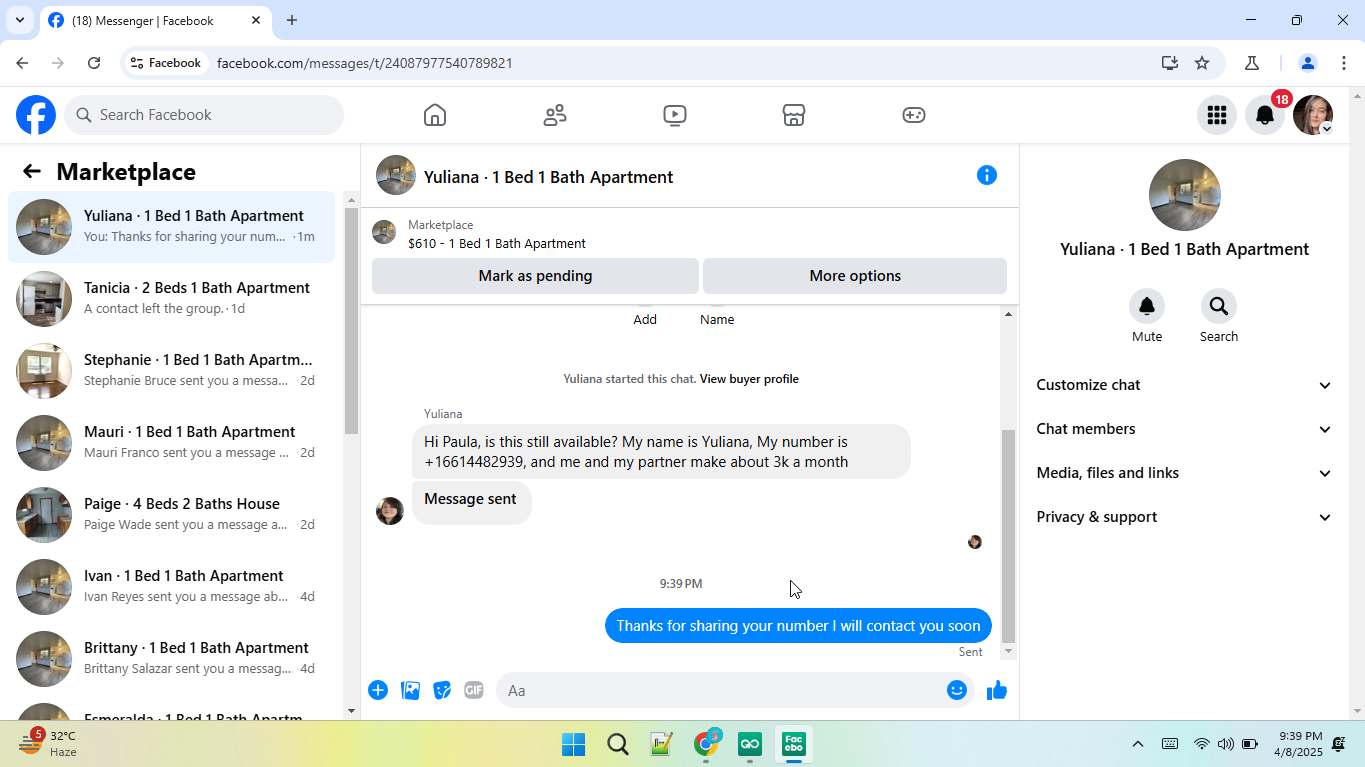The height and width of the screenshot is (767, 1365).
Task: Open the Chrome three-dot menu
Action: 1344,63
